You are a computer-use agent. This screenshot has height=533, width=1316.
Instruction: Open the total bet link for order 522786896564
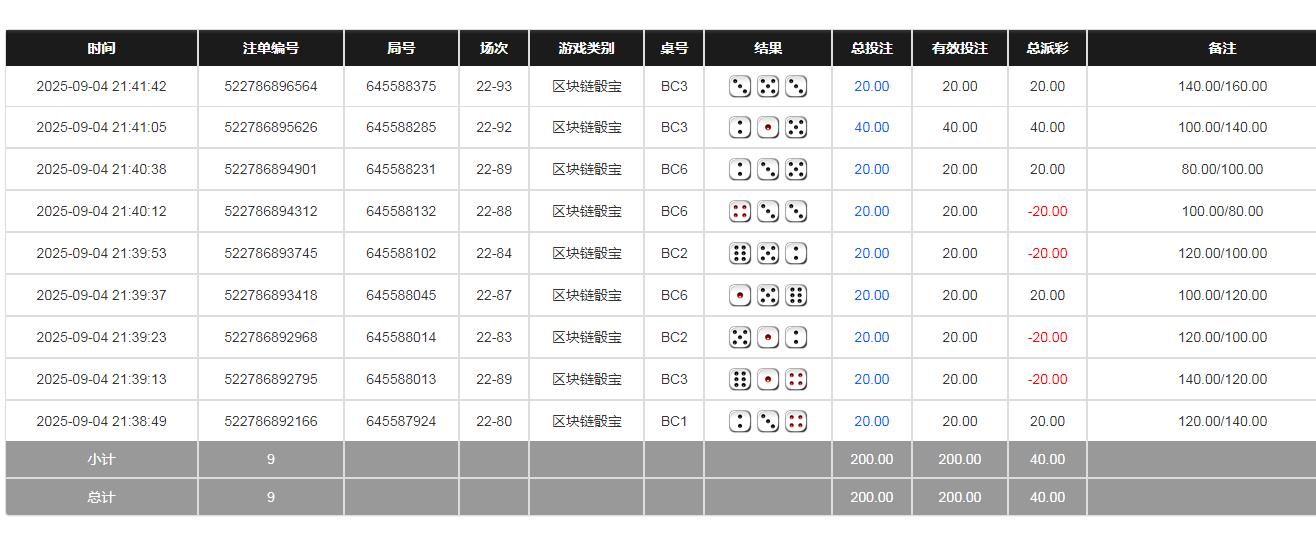click(871, 87)
